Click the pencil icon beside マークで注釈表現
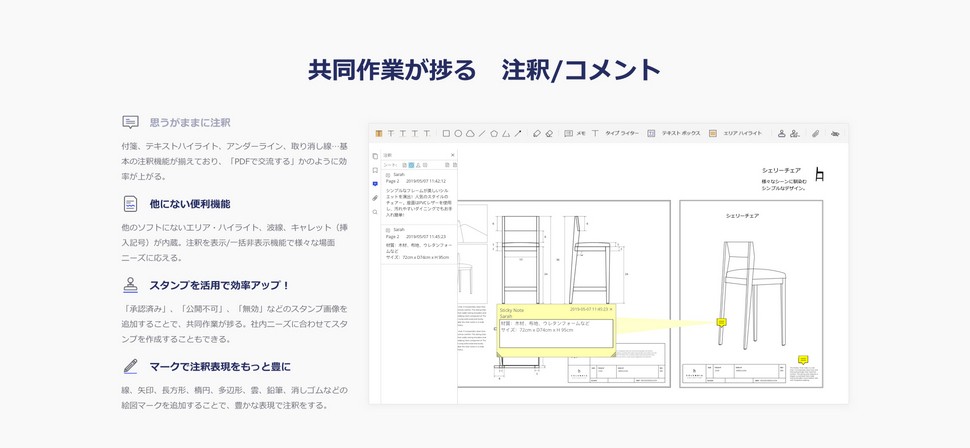 (131, 366)
